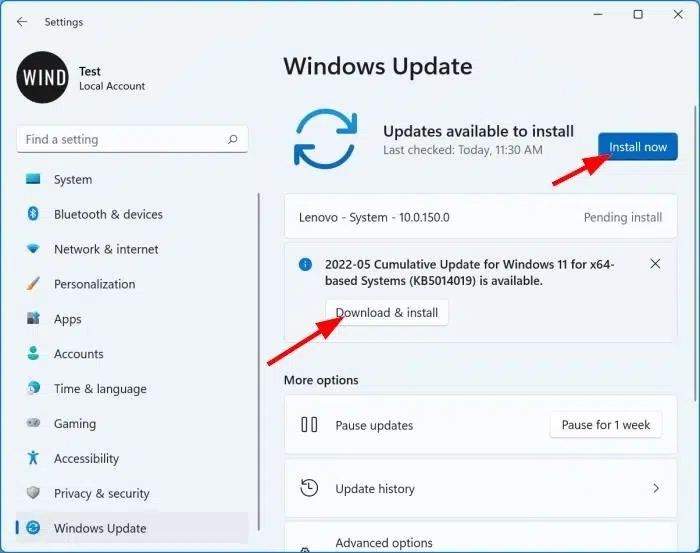Viewport: 700px width, 553px height.
Task: Focus the Find a setting field
Action: tap(132, 139)
